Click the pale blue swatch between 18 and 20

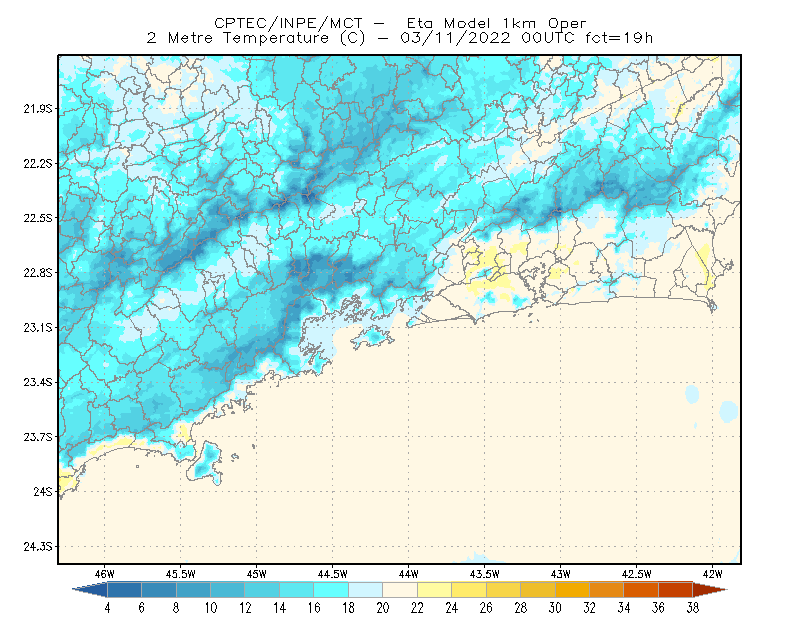(x=366, y=590)
